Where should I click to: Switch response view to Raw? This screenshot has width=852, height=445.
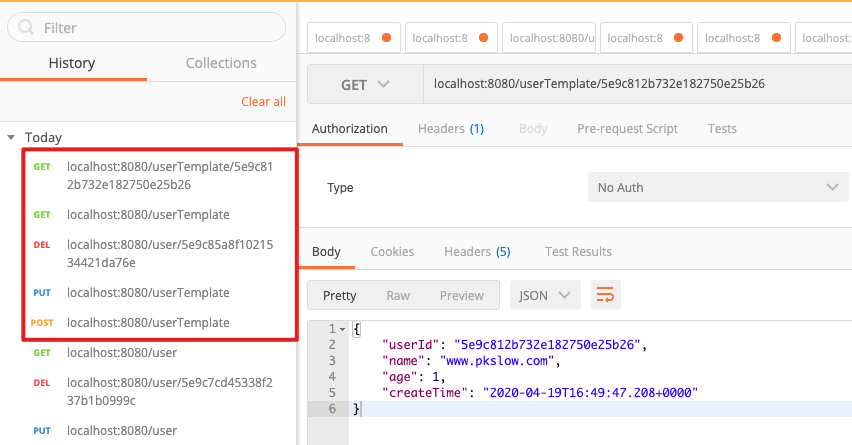pyautogui.click(x=398, y=296)
